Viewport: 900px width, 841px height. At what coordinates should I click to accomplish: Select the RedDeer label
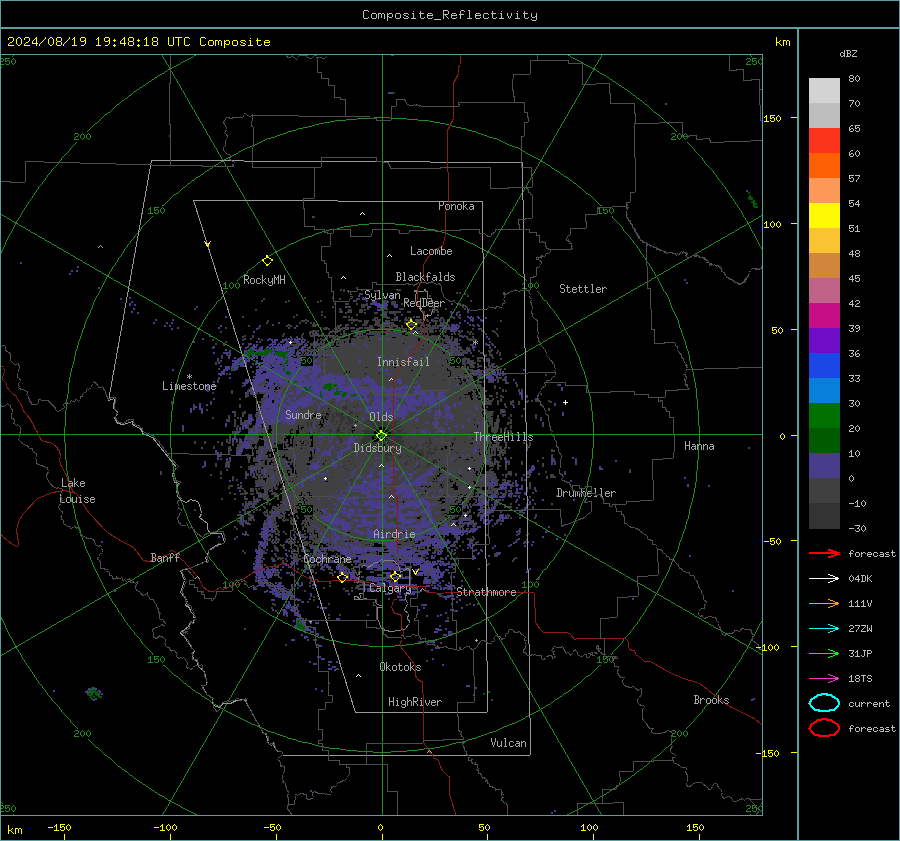[x=424, y=303]
